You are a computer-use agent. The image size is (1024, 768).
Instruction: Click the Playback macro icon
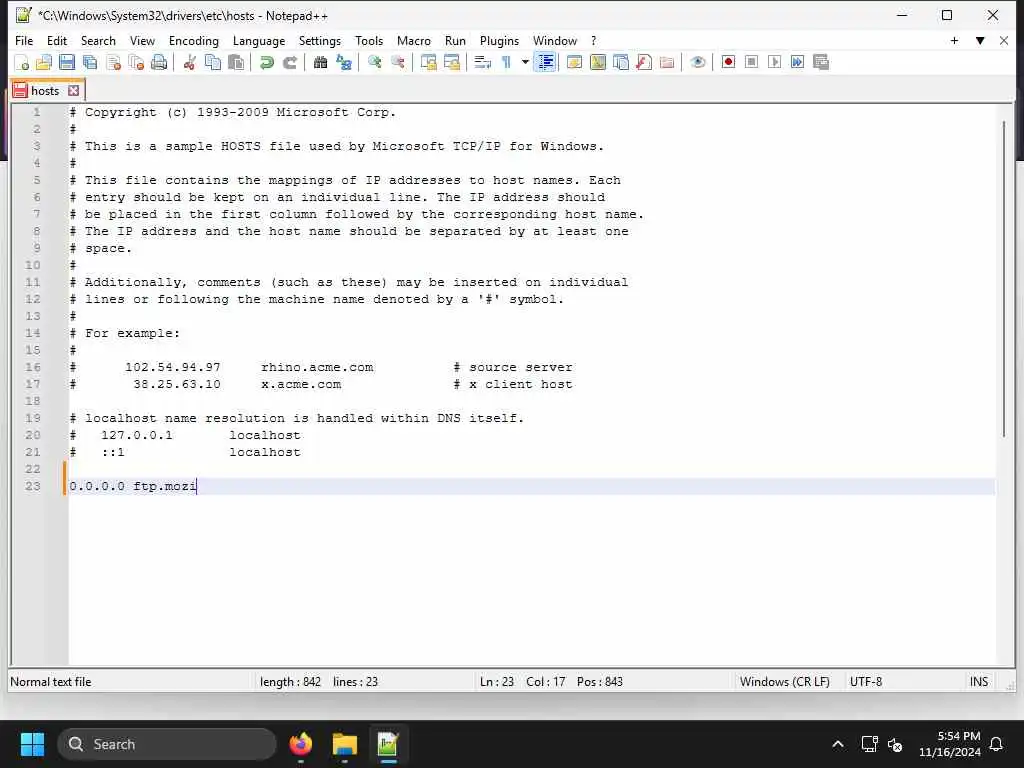click(x=775, y=62)
